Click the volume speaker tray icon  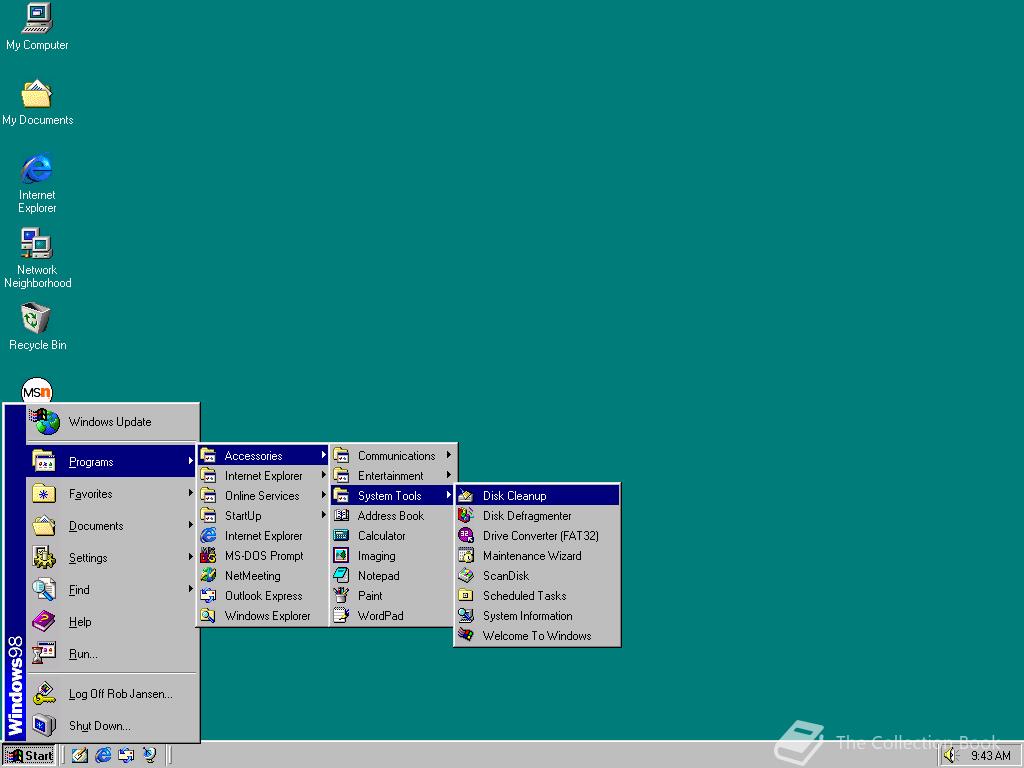coord(950,756)
